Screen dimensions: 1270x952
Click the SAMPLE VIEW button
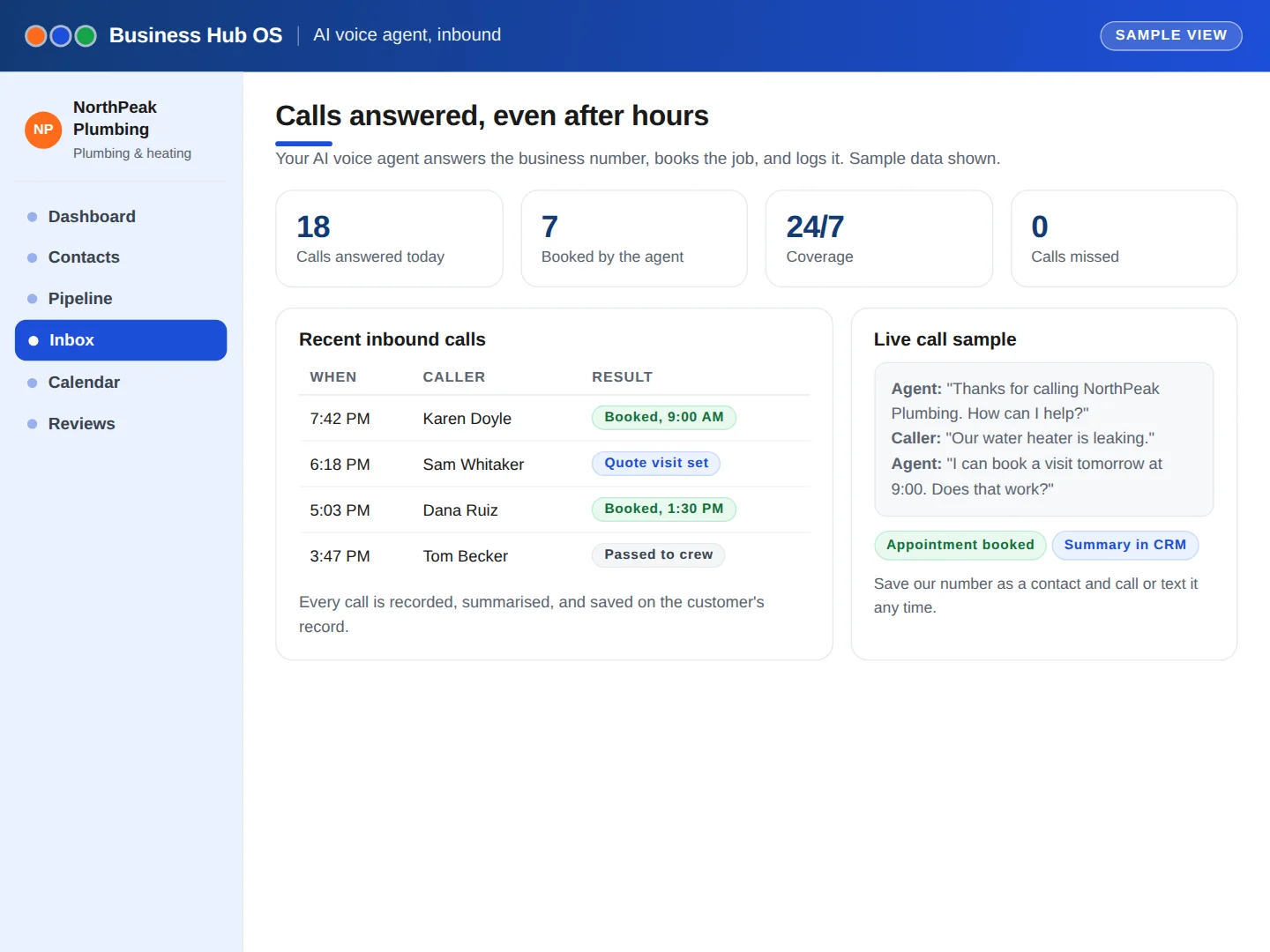click(1171, 35)
